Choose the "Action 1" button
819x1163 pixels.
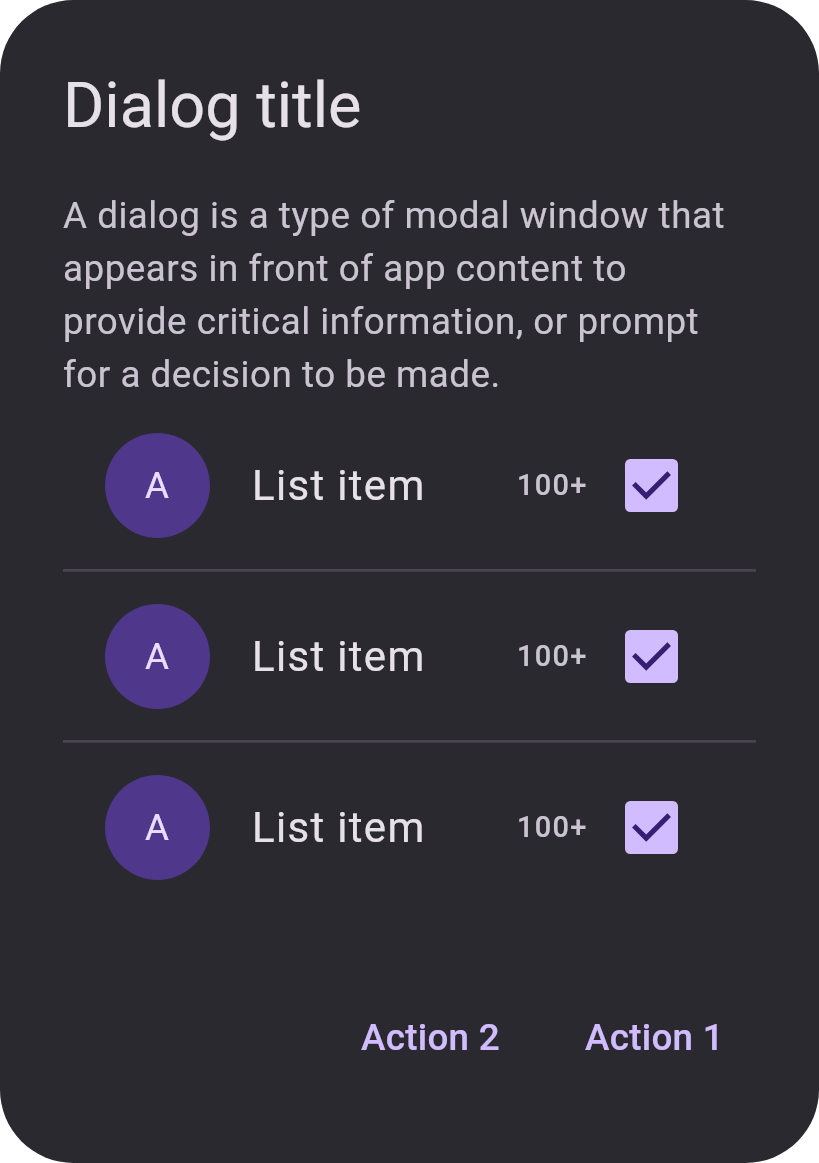click(653, 1038)
